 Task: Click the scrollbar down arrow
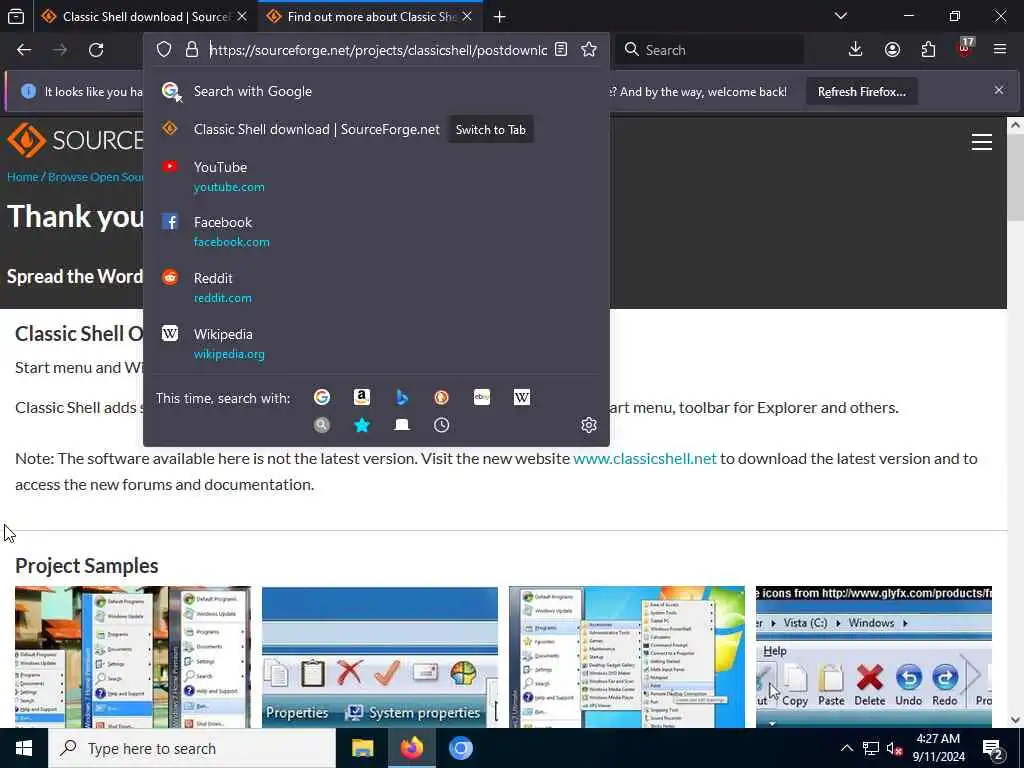(x=1016, y=720)
